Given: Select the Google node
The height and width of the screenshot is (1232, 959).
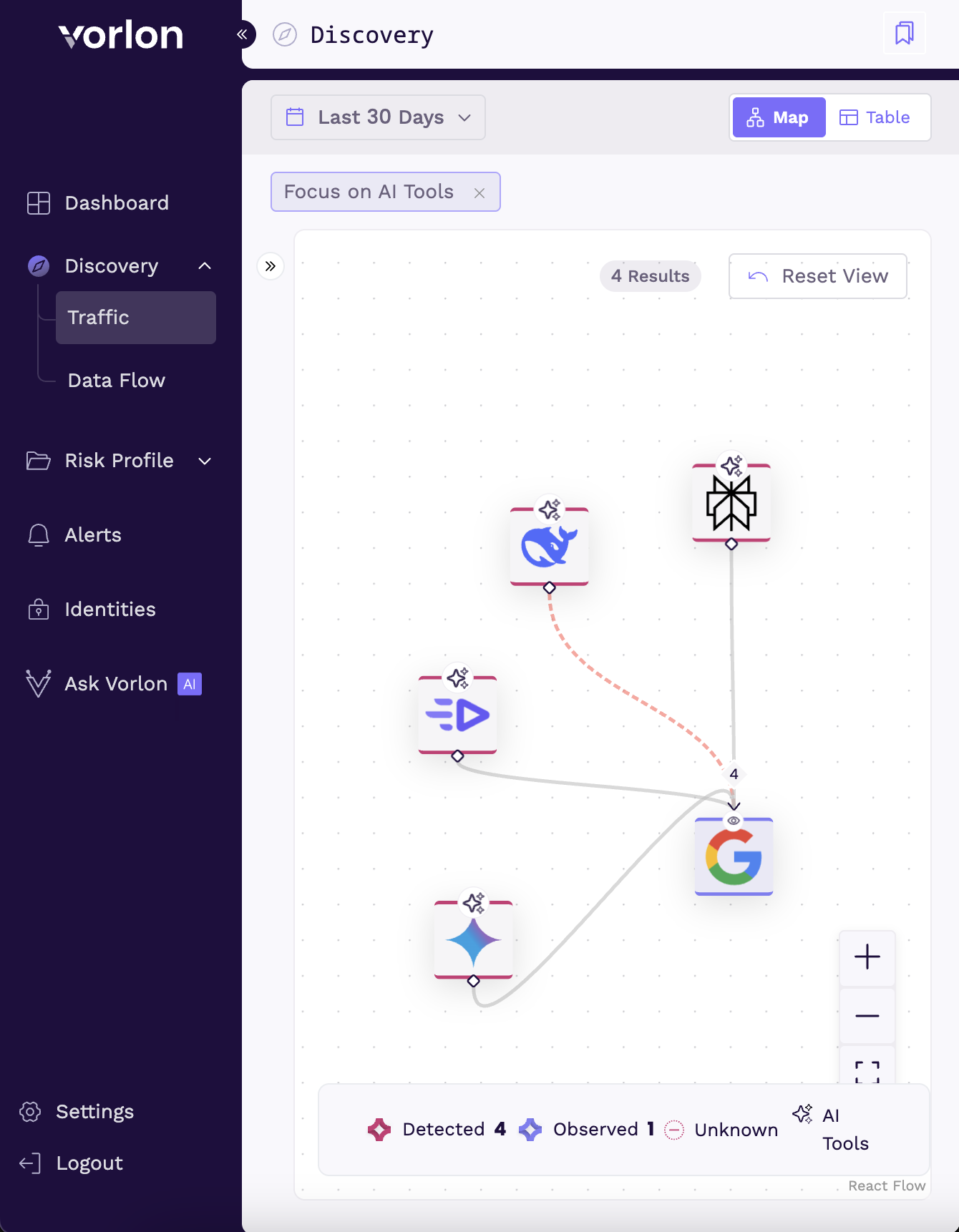Looking at the screenshot, I should pyautogui.click(x=734, y=857).
